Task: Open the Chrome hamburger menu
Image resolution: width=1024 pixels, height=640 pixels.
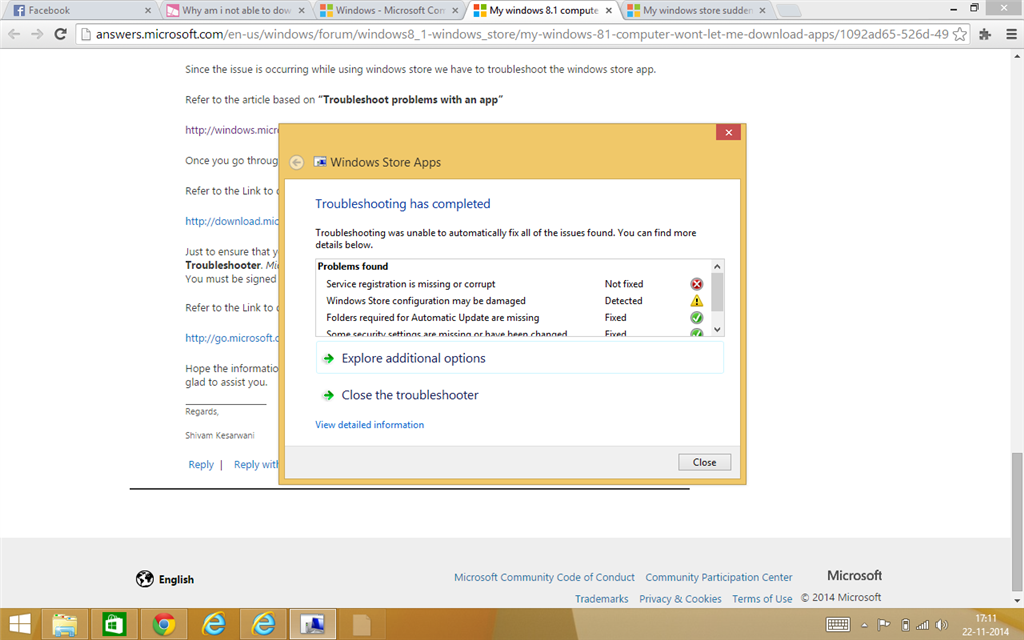Action: click(1011, 34)
